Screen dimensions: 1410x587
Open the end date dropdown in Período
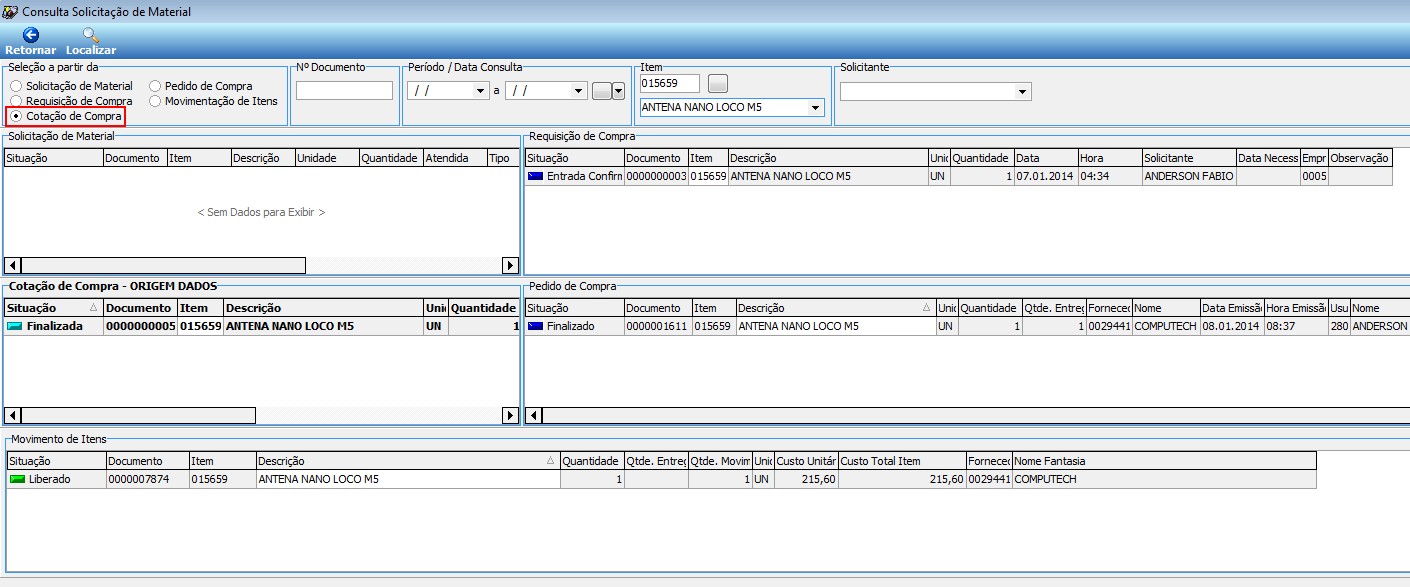[x=577, y=90]
